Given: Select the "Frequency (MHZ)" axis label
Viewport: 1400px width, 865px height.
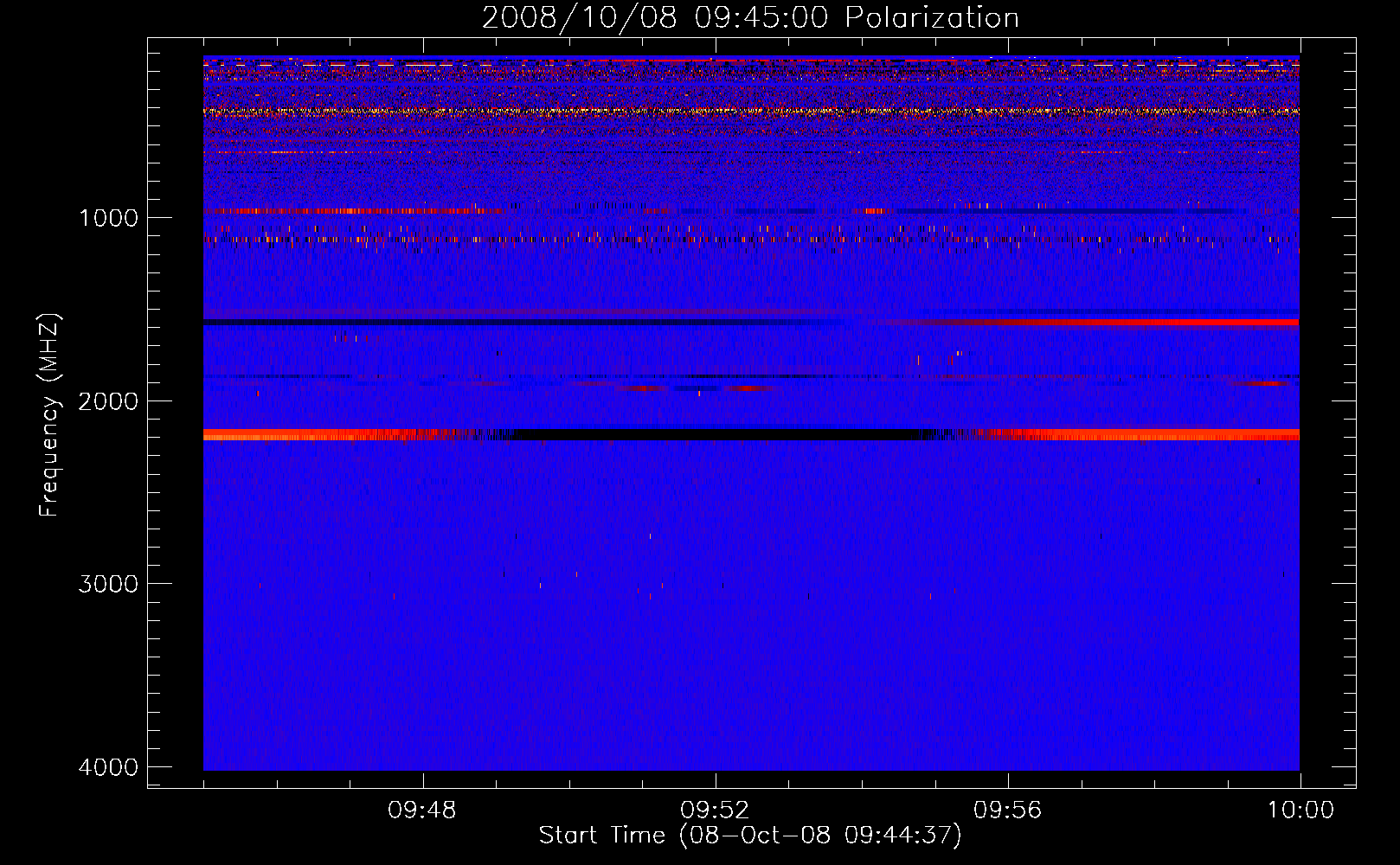Looking at the screenshot, I should 49,415.
